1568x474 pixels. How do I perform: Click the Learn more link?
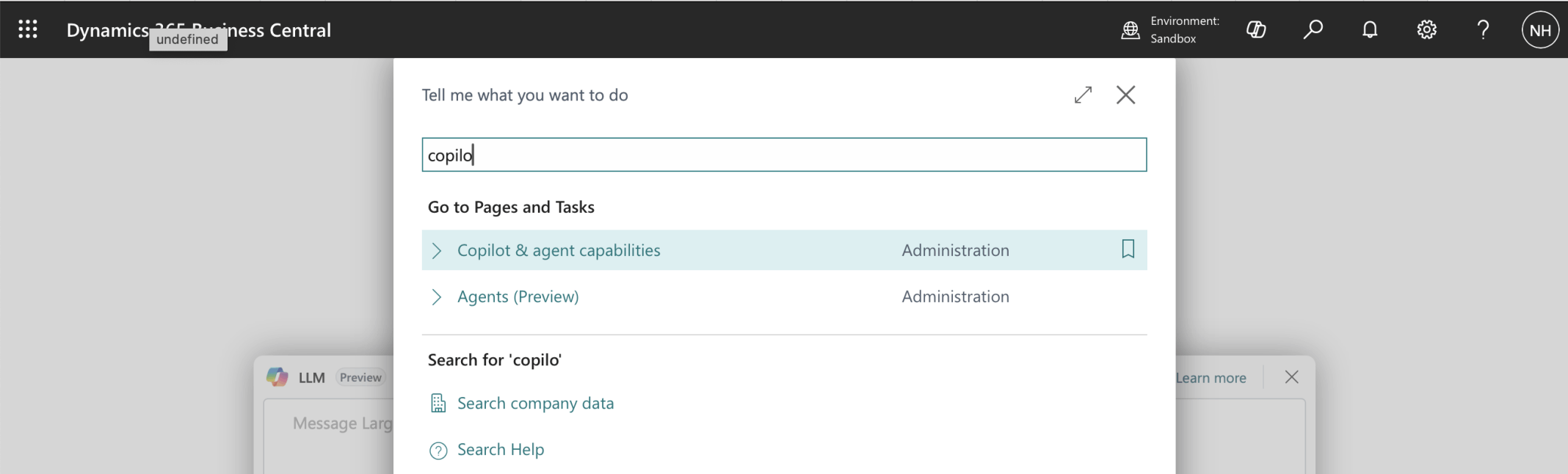pos(1211,378)
